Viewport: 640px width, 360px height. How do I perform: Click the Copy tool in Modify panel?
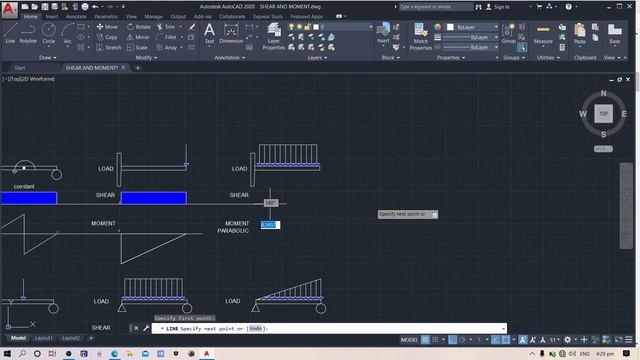click(107, 37)
